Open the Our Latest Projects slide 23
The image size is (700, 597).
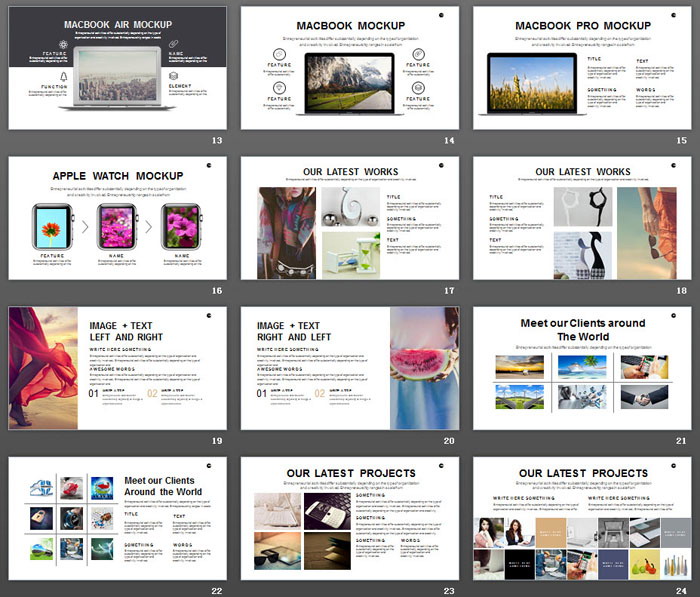(x=349, y=518)
